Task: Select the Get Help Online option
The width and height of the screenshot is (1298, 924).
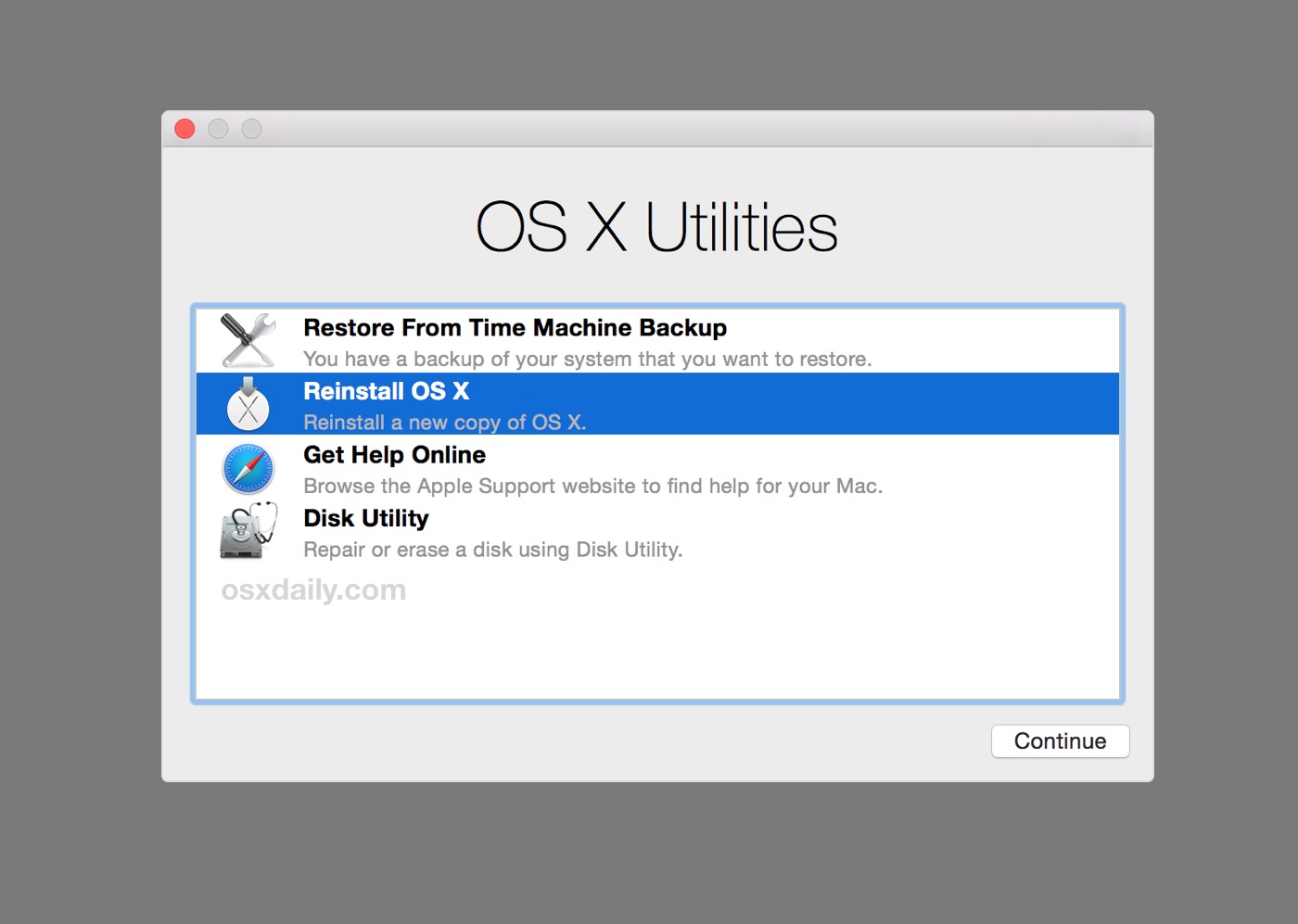Action: [556, 468]
